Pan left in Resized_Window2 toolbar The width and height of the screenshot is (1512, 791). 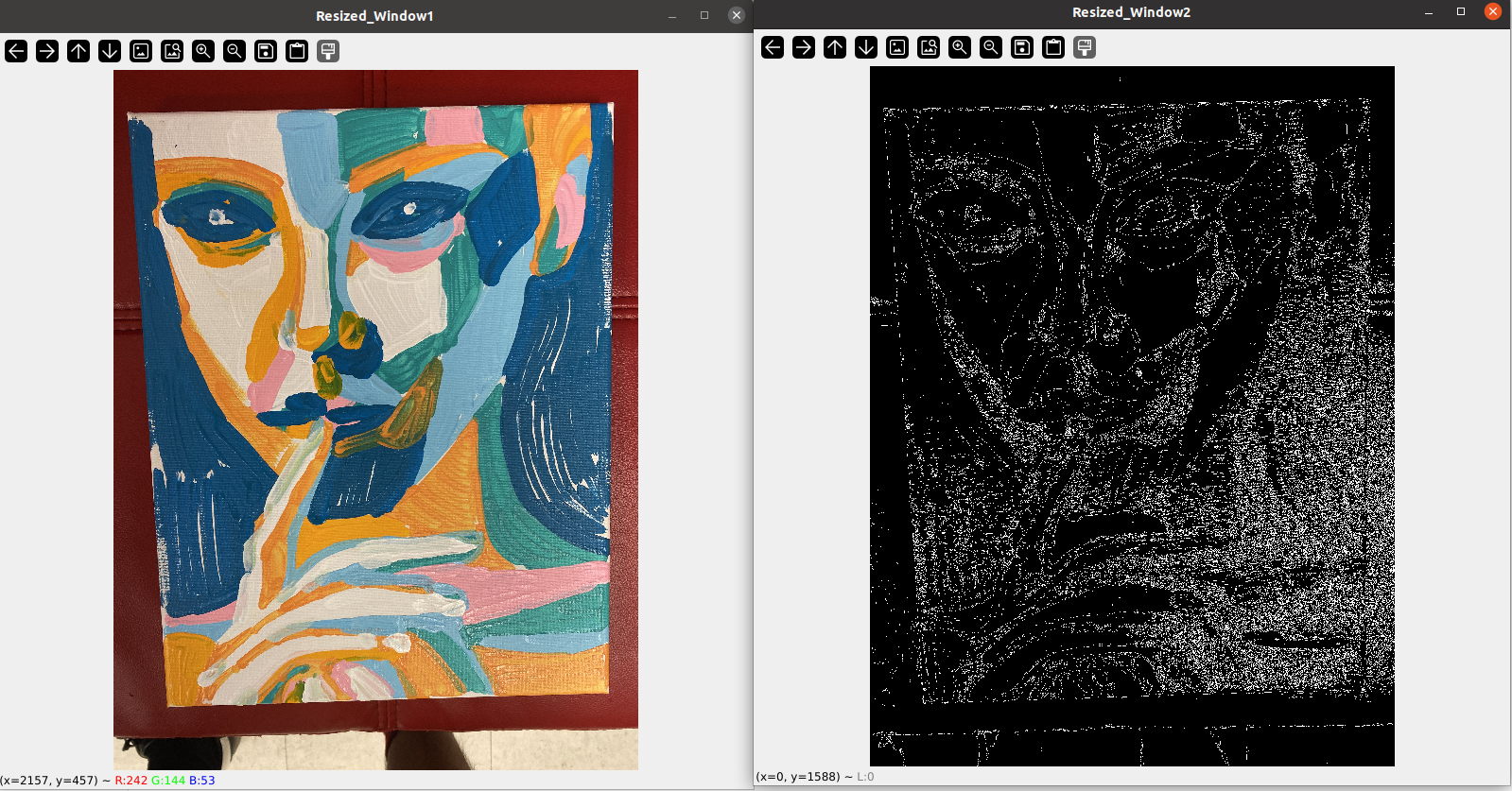pos(773,47)
